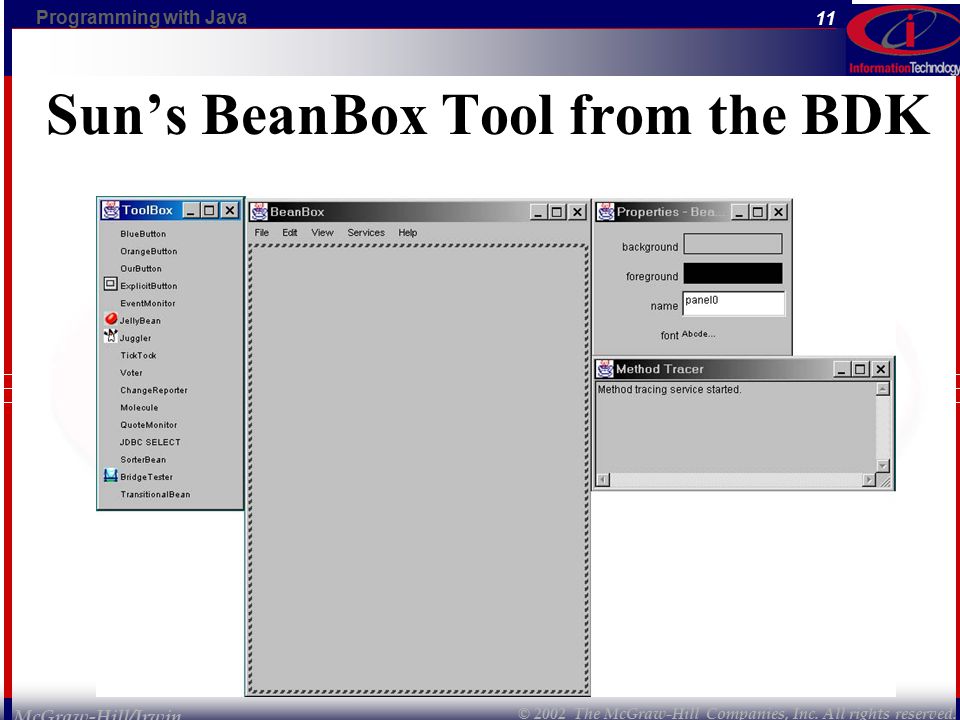
Task: Open the font editor labeled Abcde...
Action: coord(698,334)
